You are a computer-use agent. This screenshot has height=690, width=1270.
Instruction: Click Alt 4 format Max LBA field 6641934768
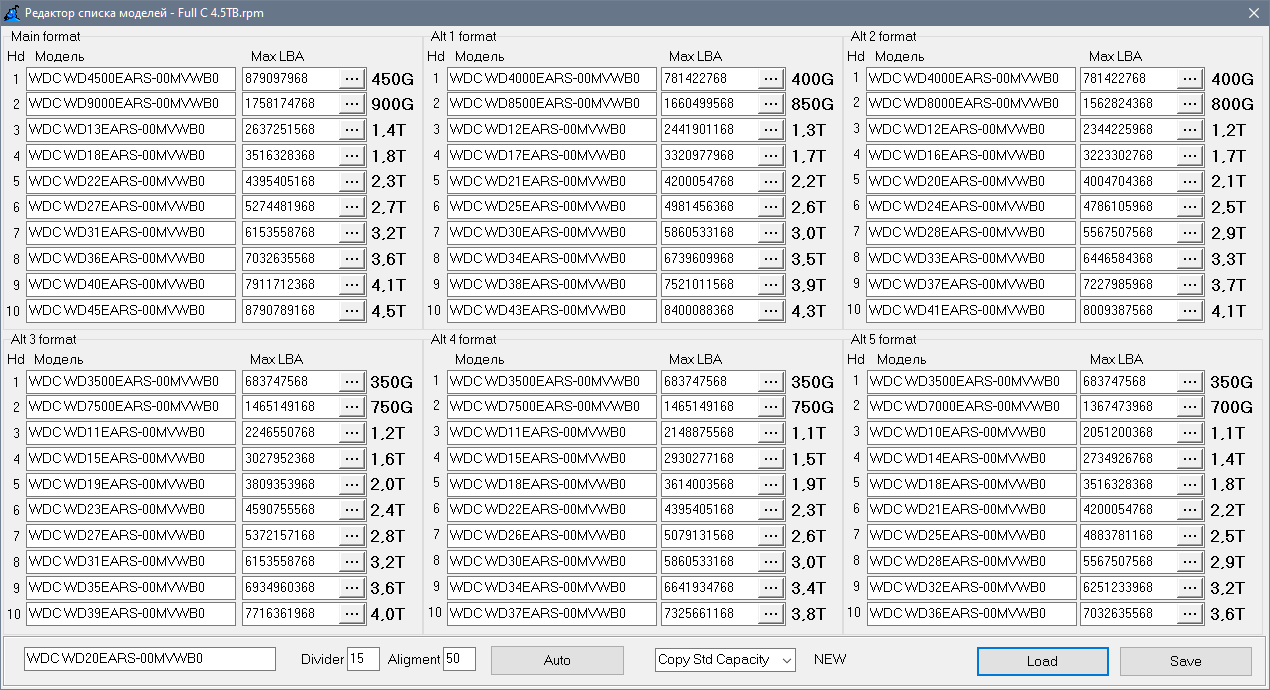[x=709, y=587]
